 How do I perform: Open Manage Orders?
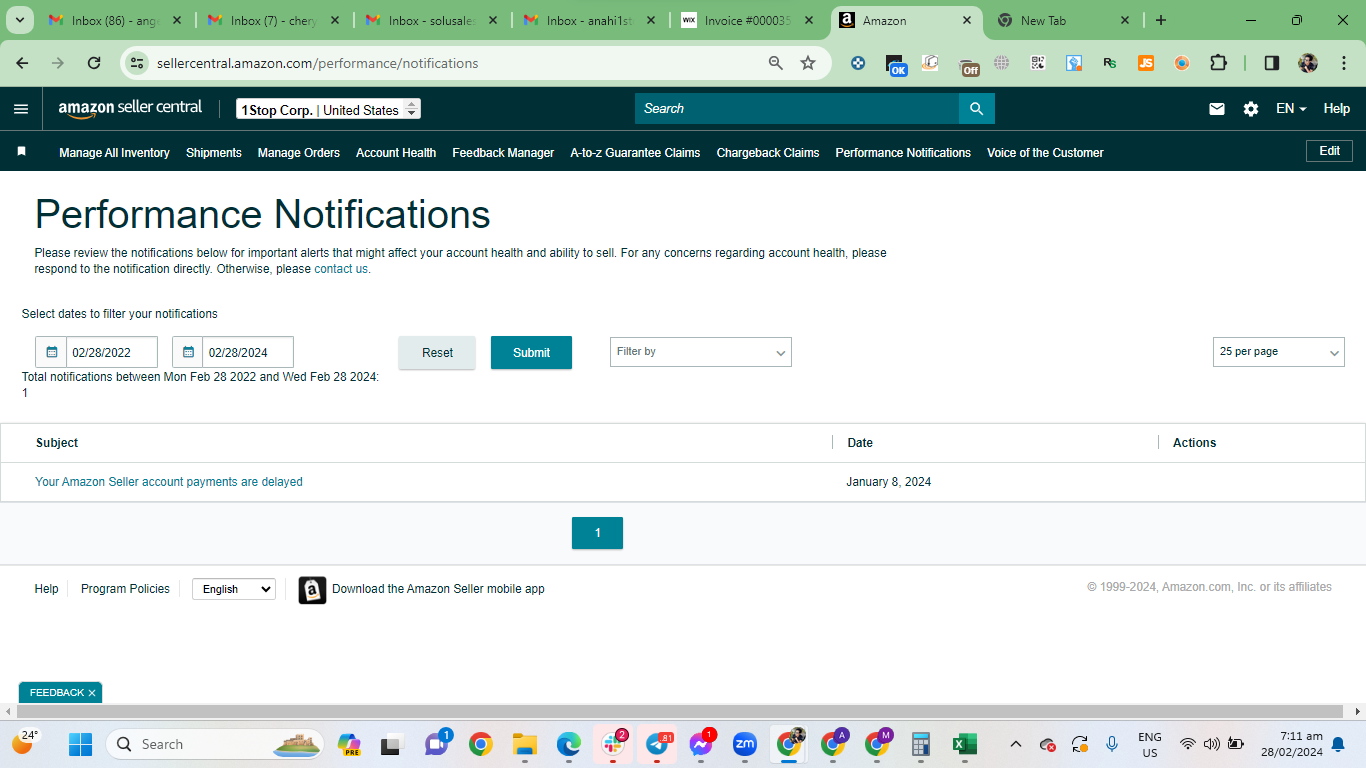coord(299,153)
